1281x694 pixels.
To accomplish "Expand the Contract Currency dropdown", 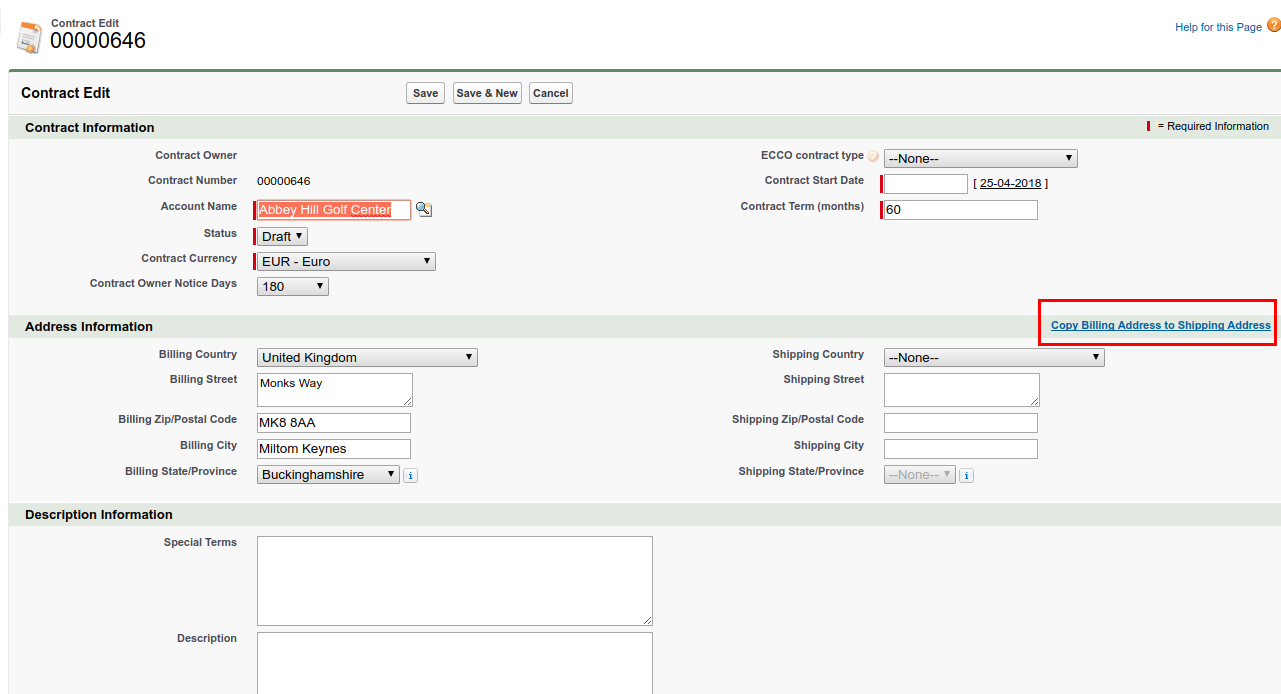I will click(346, 262).
